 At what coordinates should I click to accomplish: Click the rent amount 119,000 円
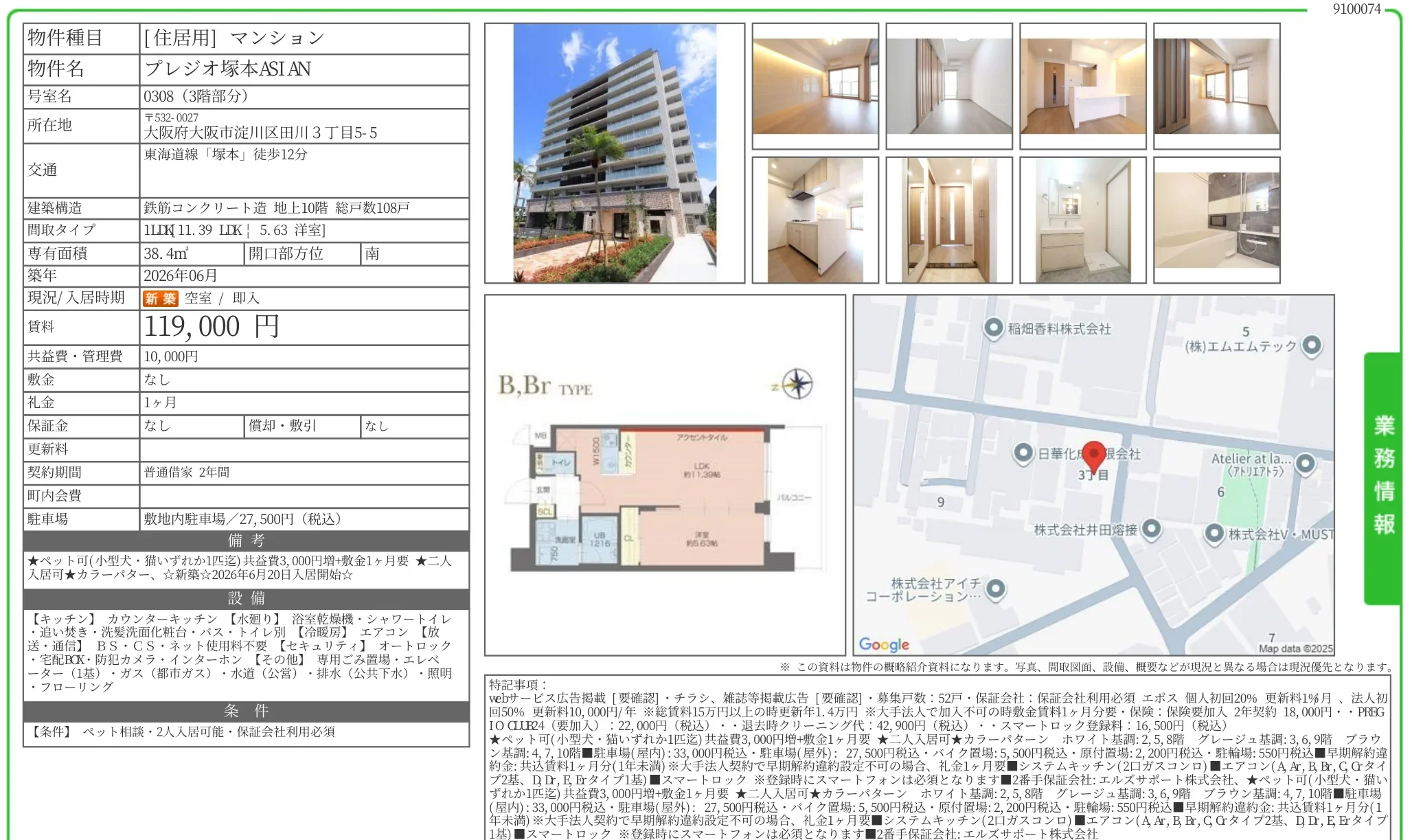point(212,326)
